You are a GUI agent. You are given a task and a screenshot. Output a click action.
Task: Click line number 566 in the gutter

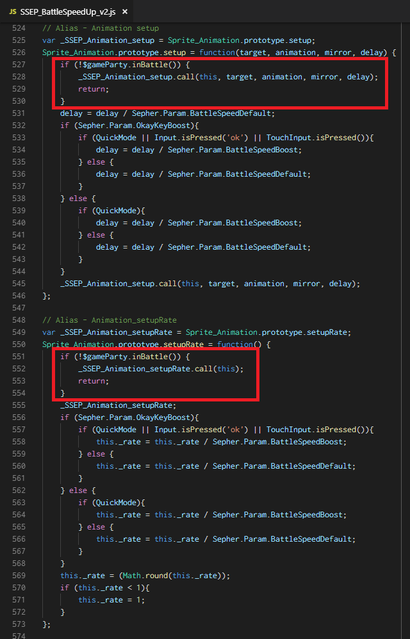(x=19, y=539)
